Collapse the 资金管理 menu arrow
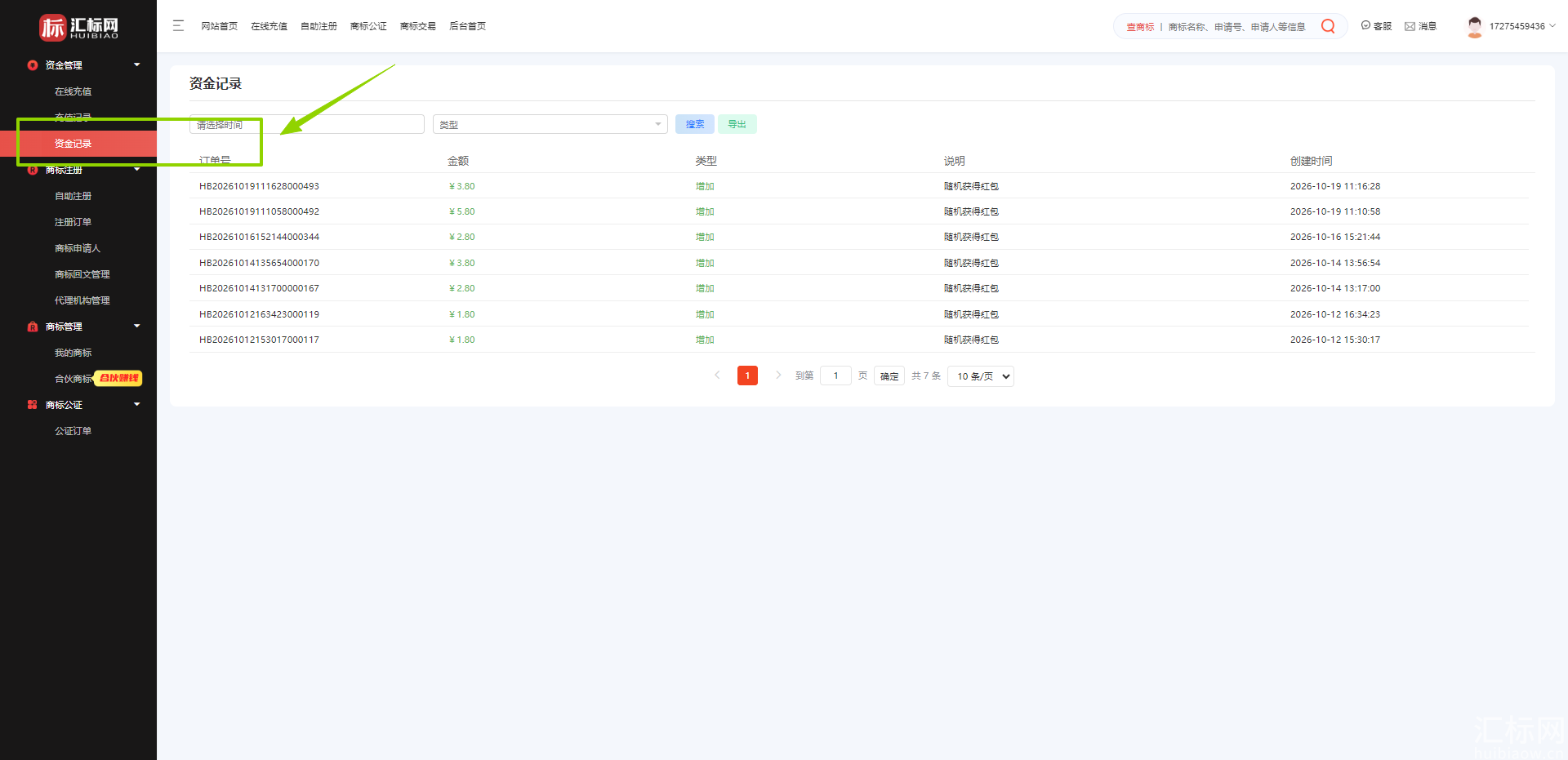The width and height of the screenshot is (1568, 760). (x=137, y=65)
